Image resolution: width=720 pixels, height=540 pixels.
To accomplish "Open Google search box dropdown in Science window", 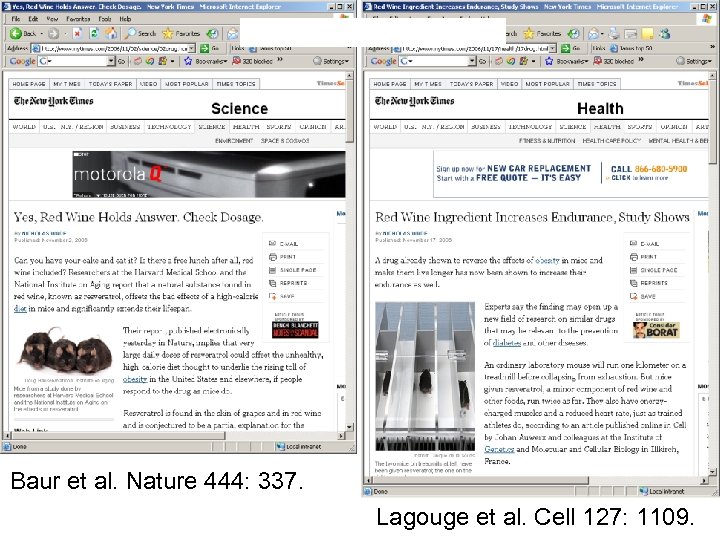I will (x=111, y=61).
